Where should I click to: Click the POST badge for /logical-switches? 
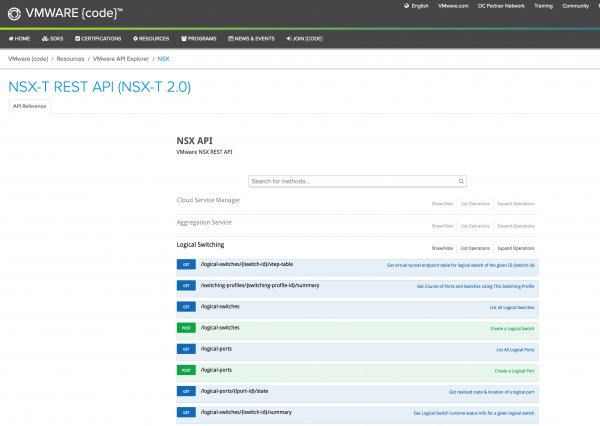click(x=186, y=328)
